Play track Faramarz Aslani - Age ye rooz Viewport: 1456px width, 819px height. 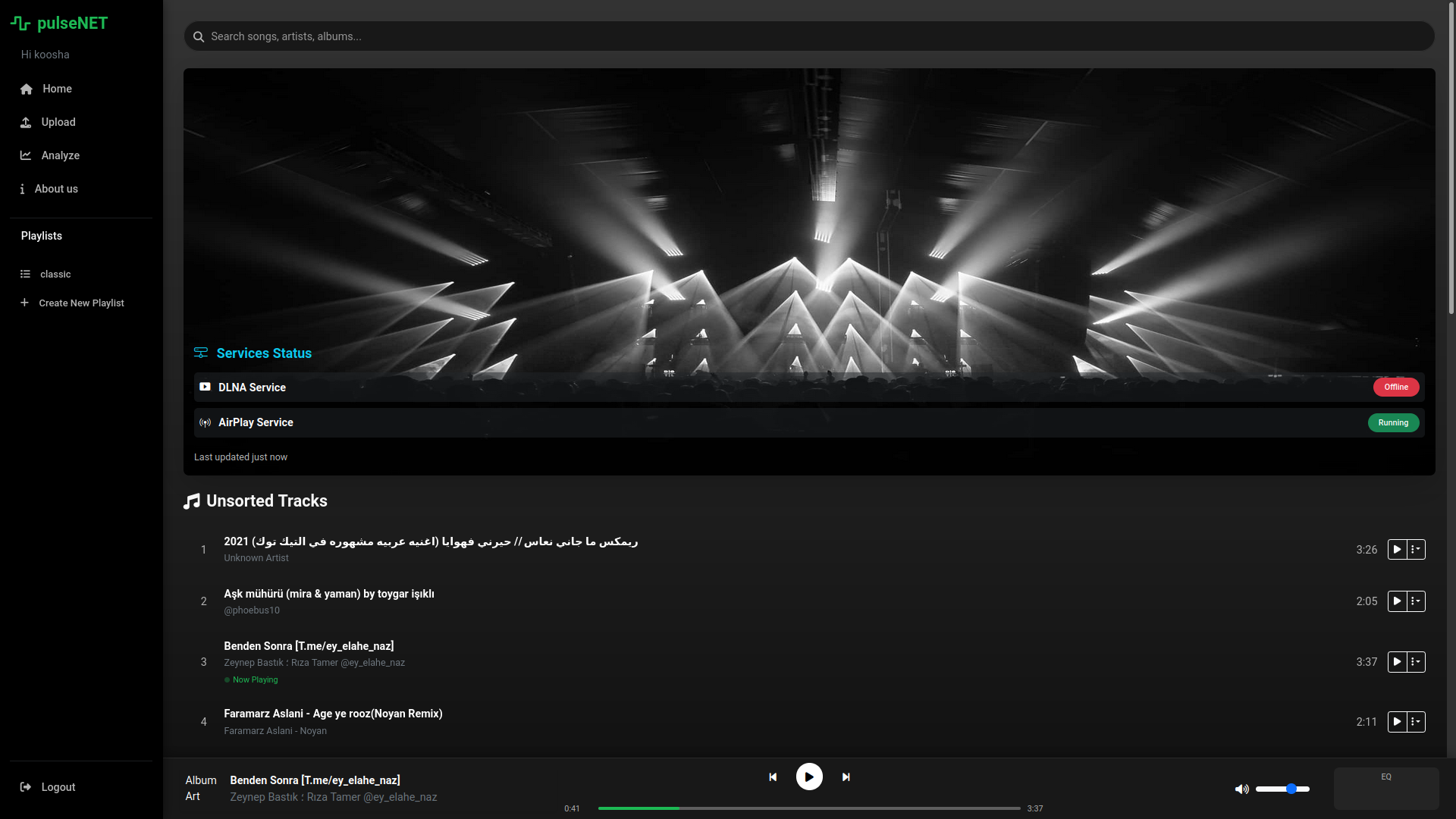(x=1398, y=722)
